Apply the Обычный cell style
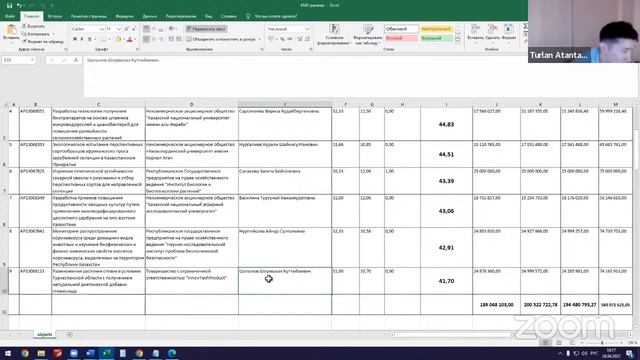 (x=401, y=29)
